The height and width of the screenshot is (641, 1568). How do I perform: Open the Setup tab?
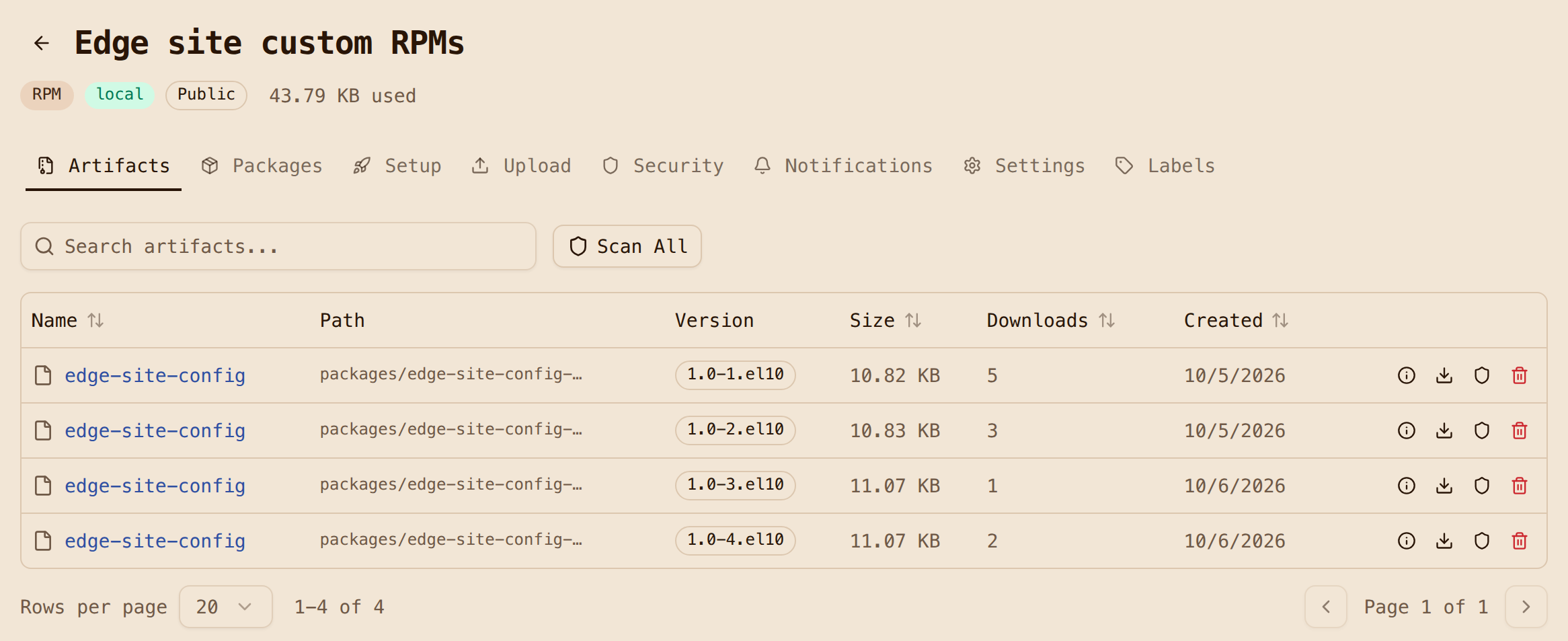pos(397,166)
